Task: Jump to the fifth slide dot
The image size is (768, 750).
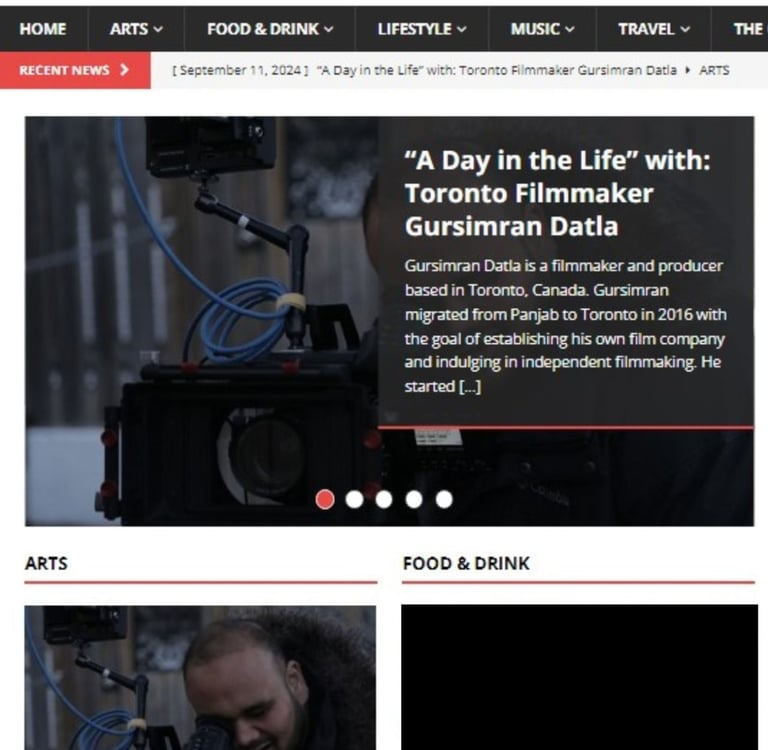Action: click(444, 499)
